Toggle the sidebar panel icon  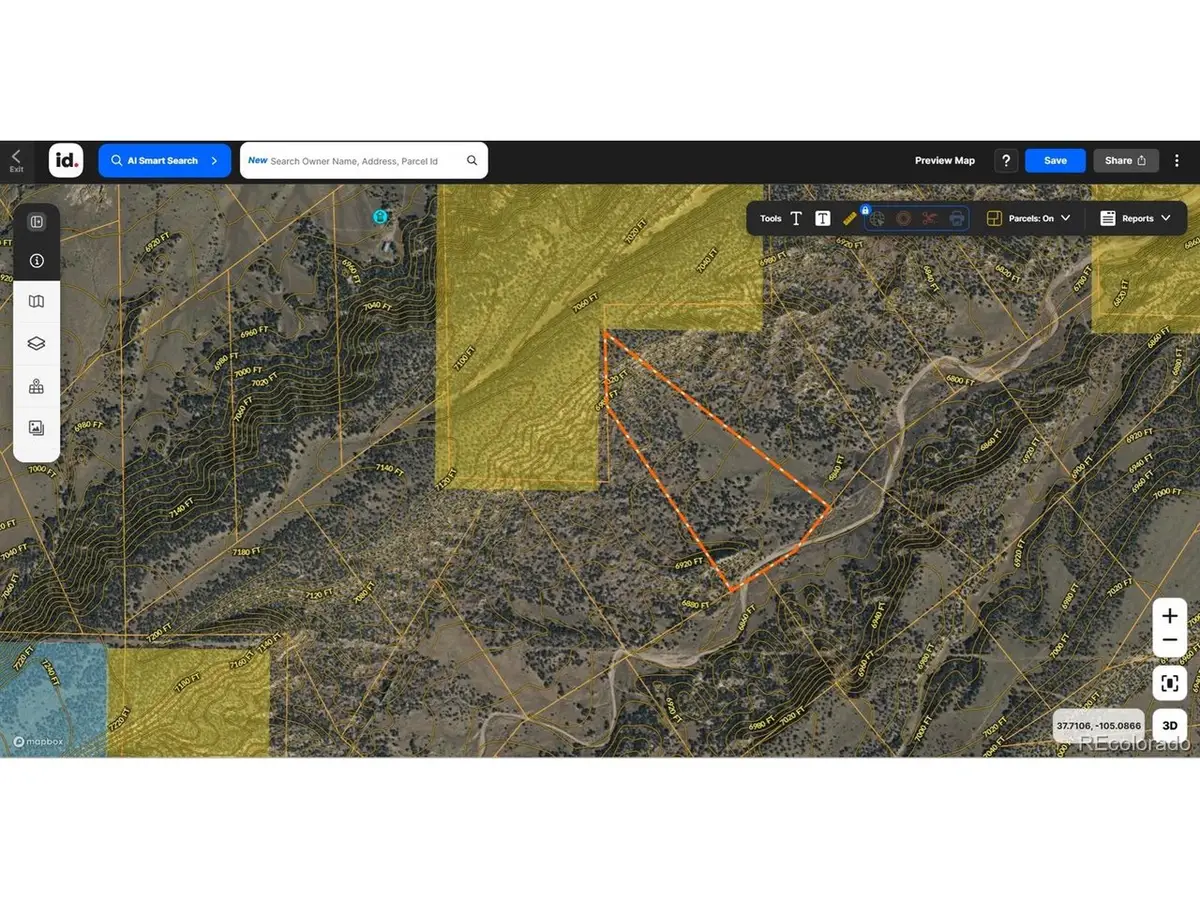pos(36,222)
